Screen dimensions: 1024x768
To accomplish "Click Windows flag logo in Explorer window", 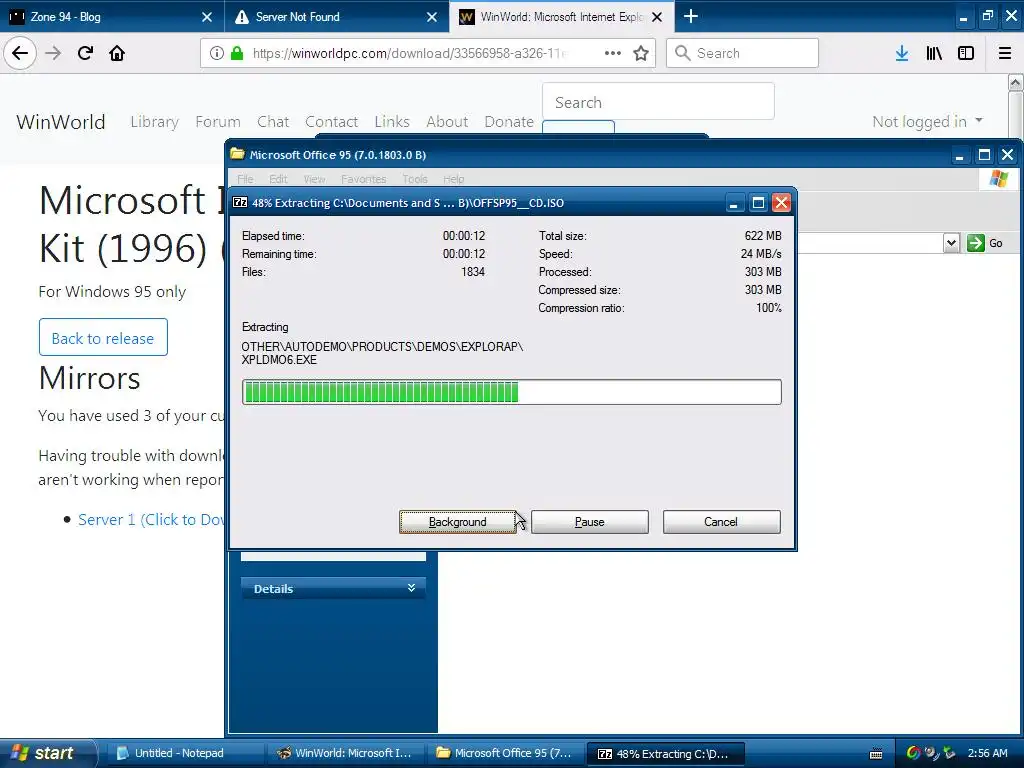I will click(999, 178).
